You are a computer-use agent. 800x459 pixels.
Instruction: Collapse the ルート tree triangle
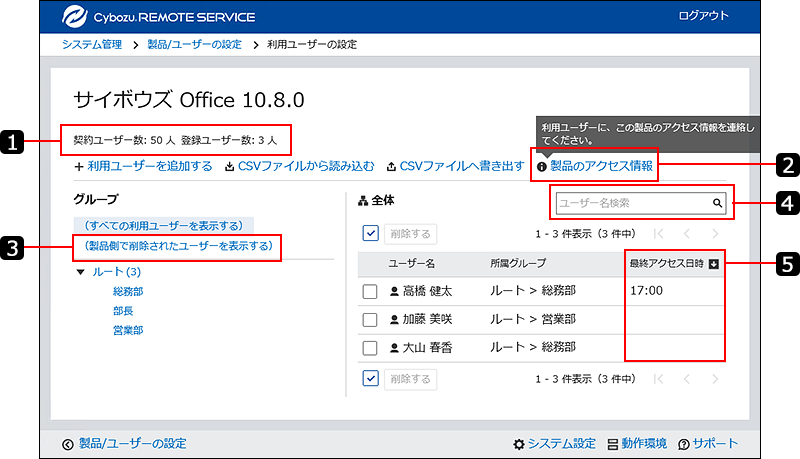point(80,272)
